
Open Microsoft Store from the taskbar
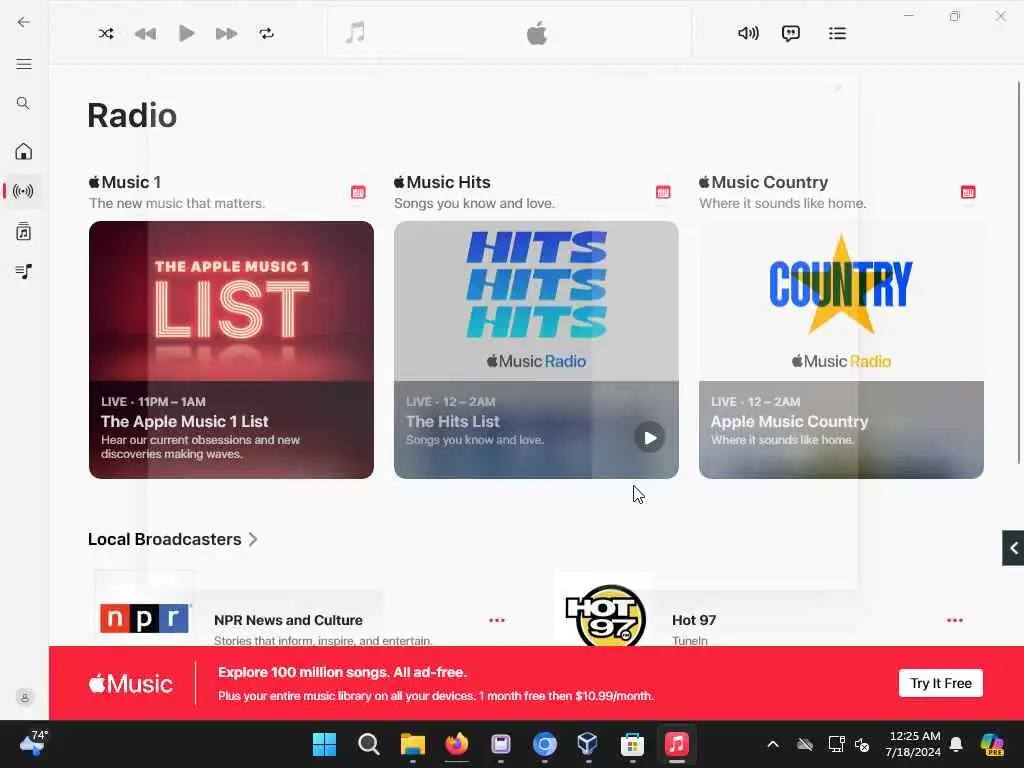point(632,744)
